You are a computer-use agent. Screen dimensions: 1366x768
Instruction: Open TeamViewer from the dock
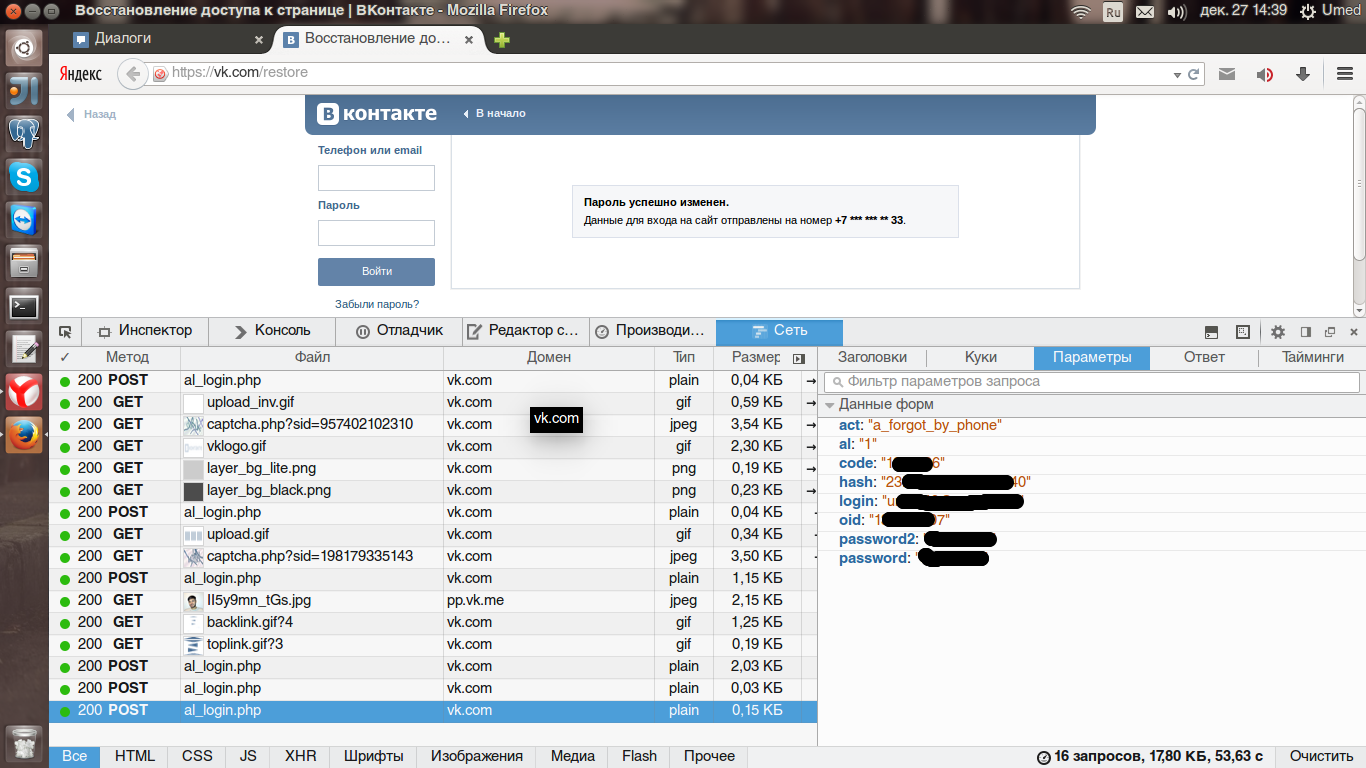(24, 219)
